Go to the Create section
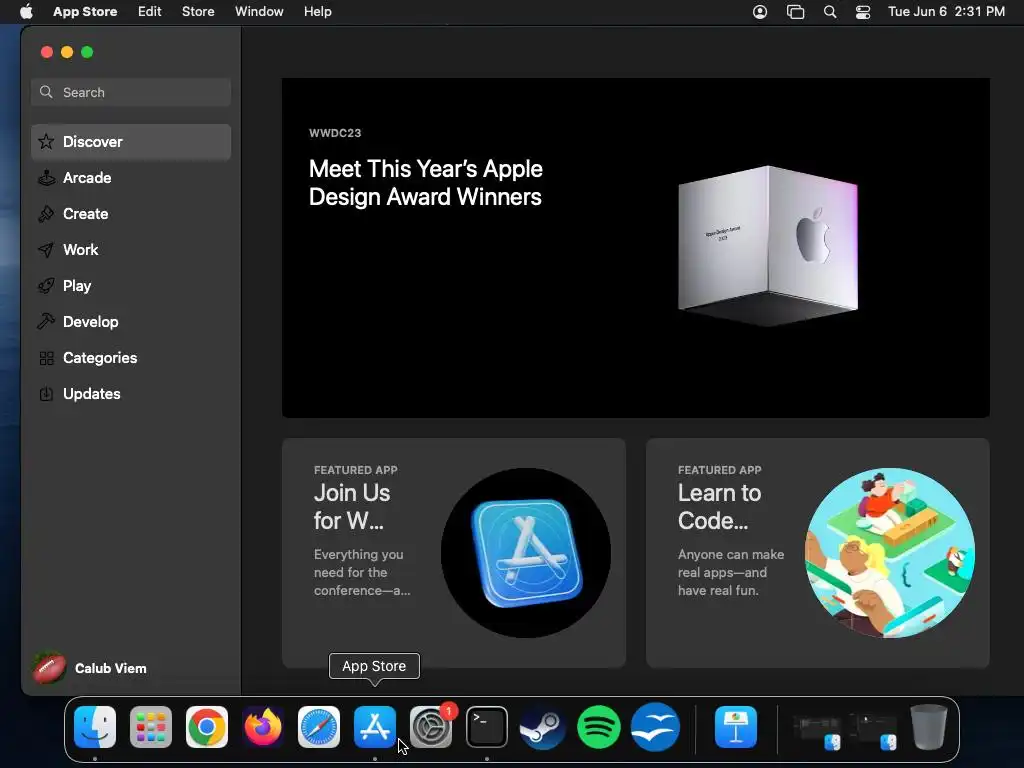Viewport: 1024px width, 768px height. pyautogui.click(x=131, y=214)
